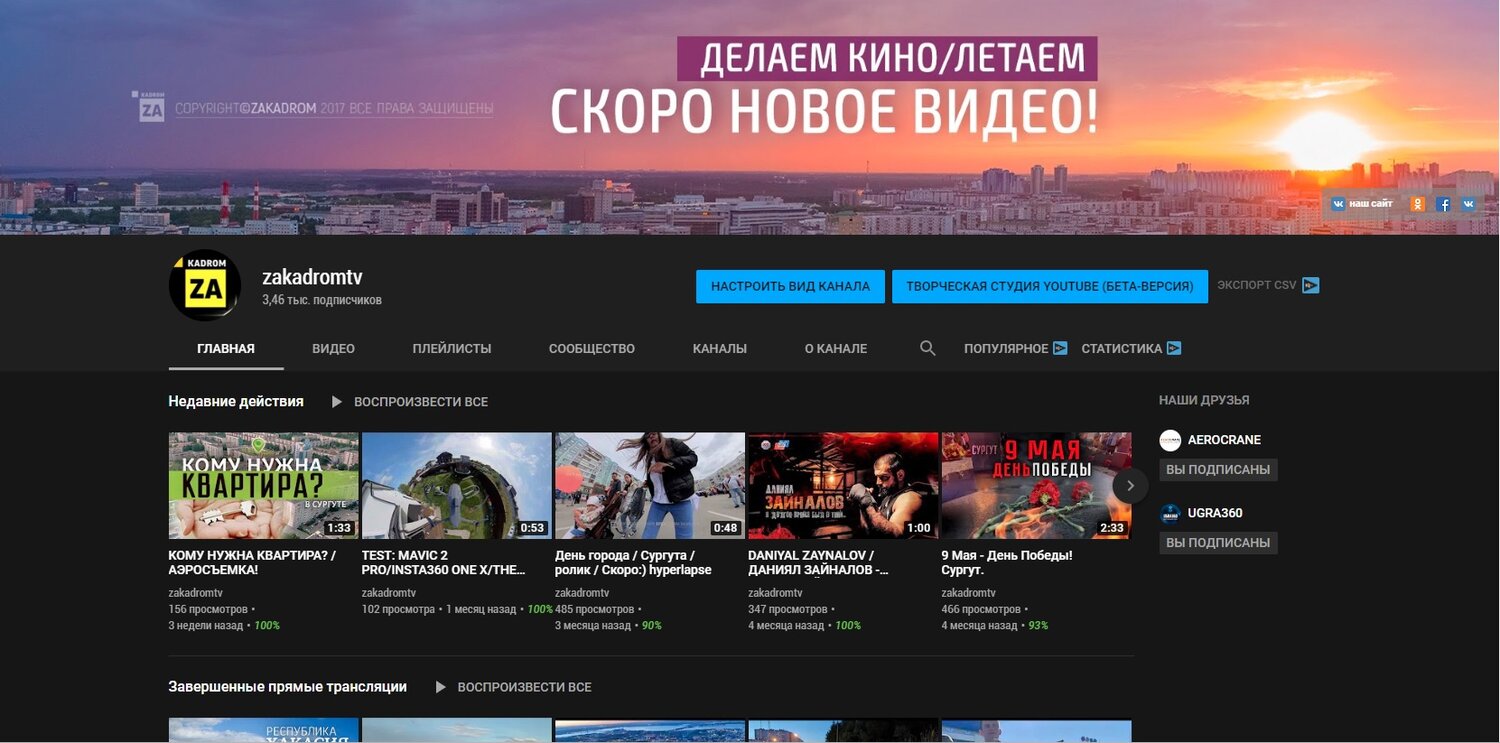Click НАСТРОИТЬ ВИД КАНАЛА button

[790, 286]
